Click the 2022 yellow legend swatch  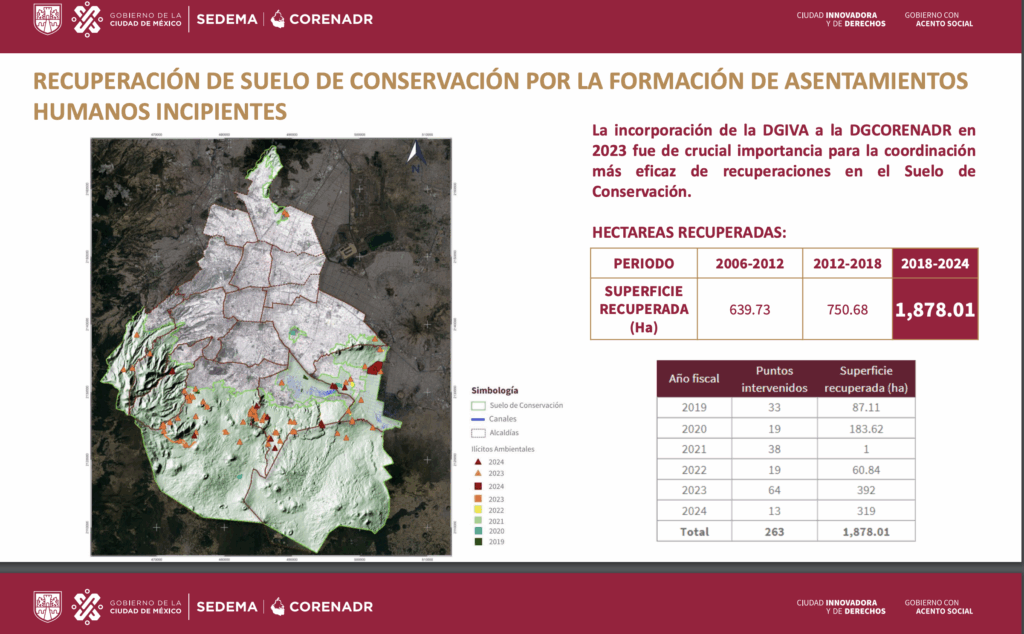(x=478, y=509)
